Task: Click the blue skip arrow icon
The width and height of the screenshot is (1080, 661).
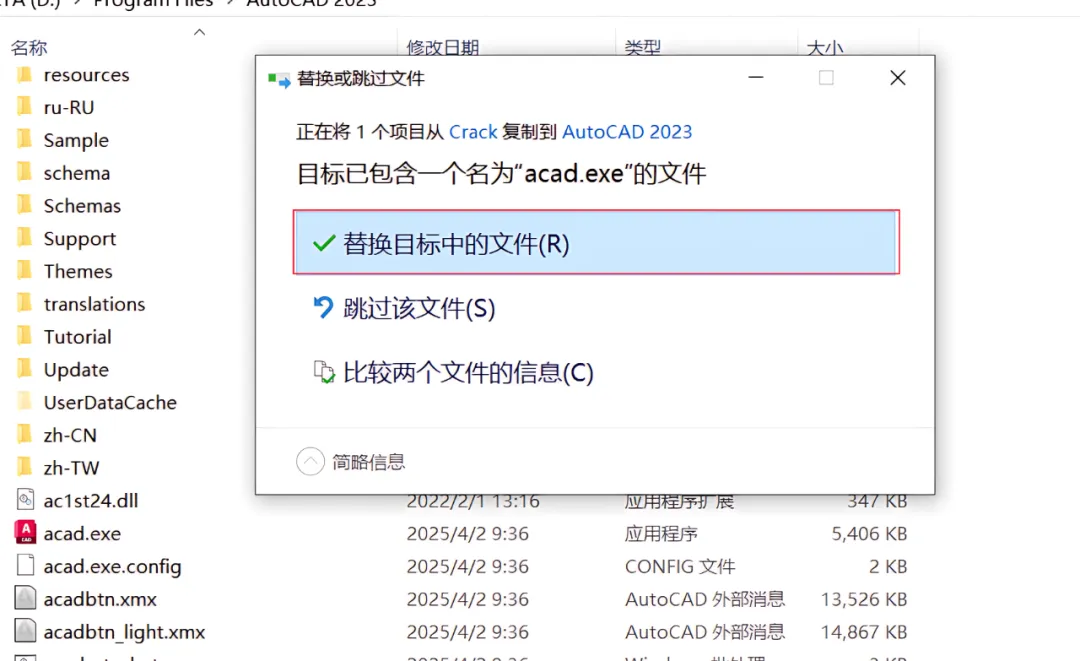Action: pyautogui.click(x=323, y=307)
